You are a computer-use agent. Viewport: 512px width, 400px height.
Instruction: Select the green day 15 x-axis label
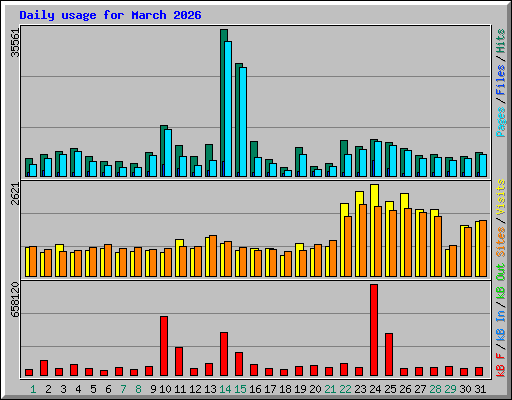click(x=240, y=389)
